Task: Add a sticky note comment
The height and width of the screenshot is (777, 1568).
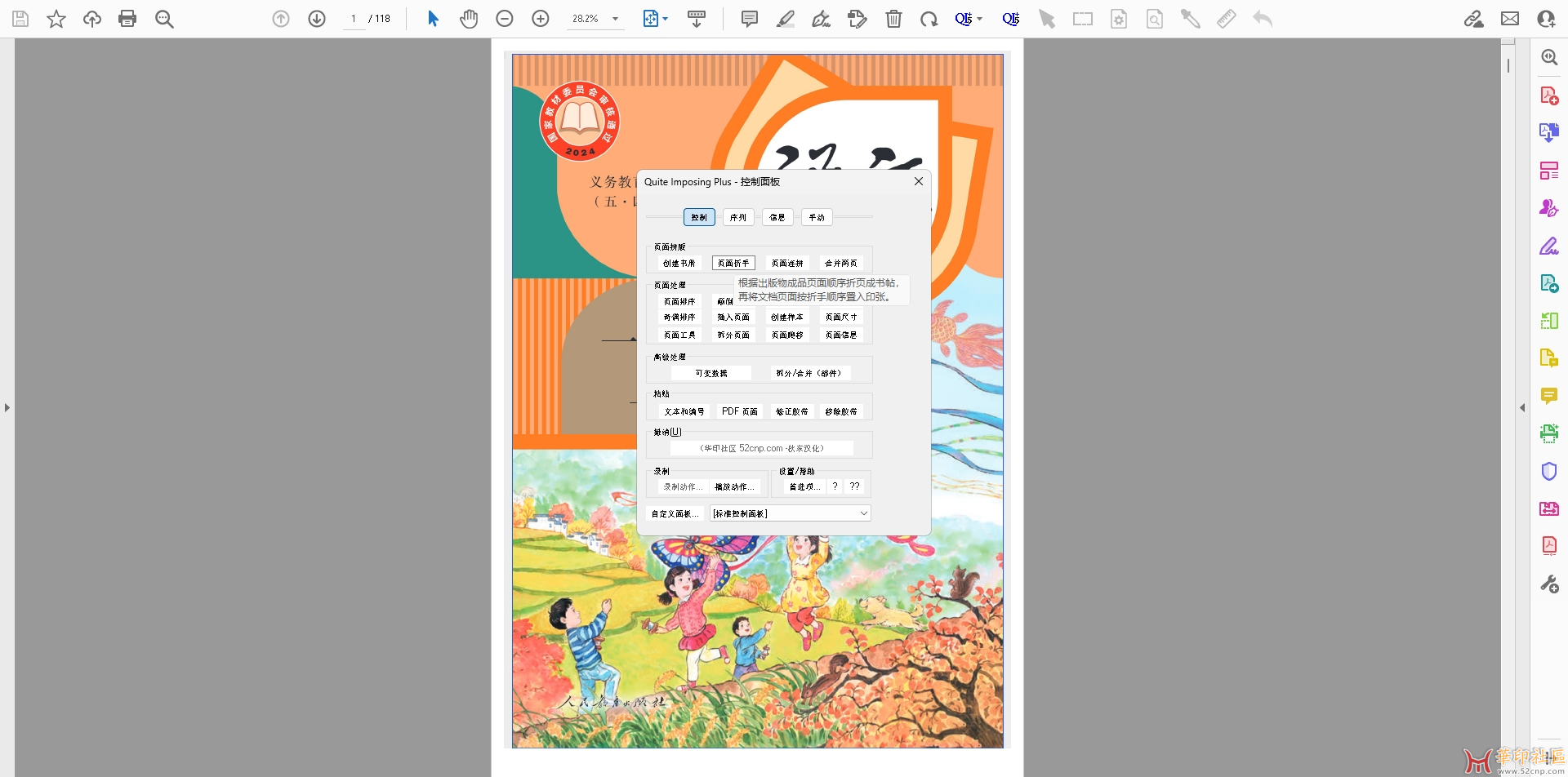Action: pos(749,19)
